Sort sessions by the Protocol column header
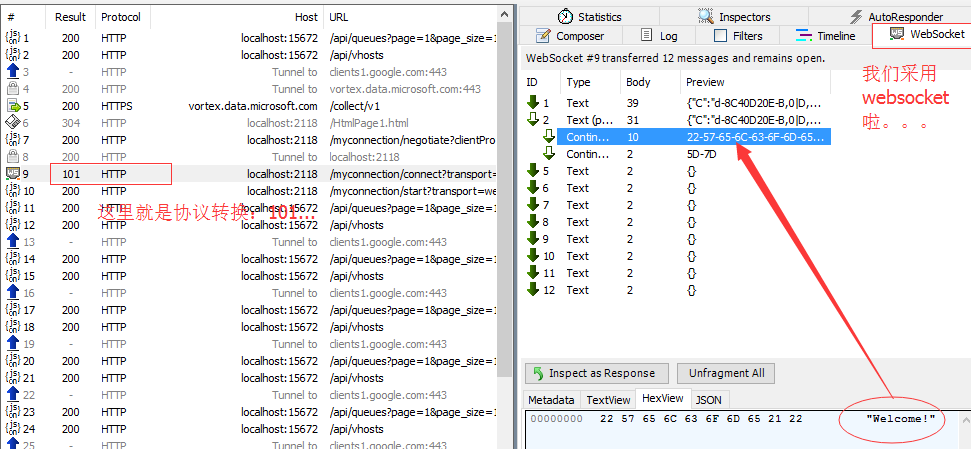 click(x=121, y=17)
